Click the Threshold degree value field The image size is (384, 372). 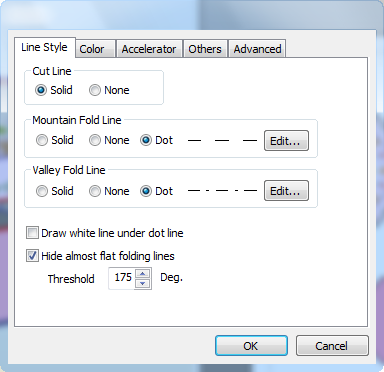[122, 278]
